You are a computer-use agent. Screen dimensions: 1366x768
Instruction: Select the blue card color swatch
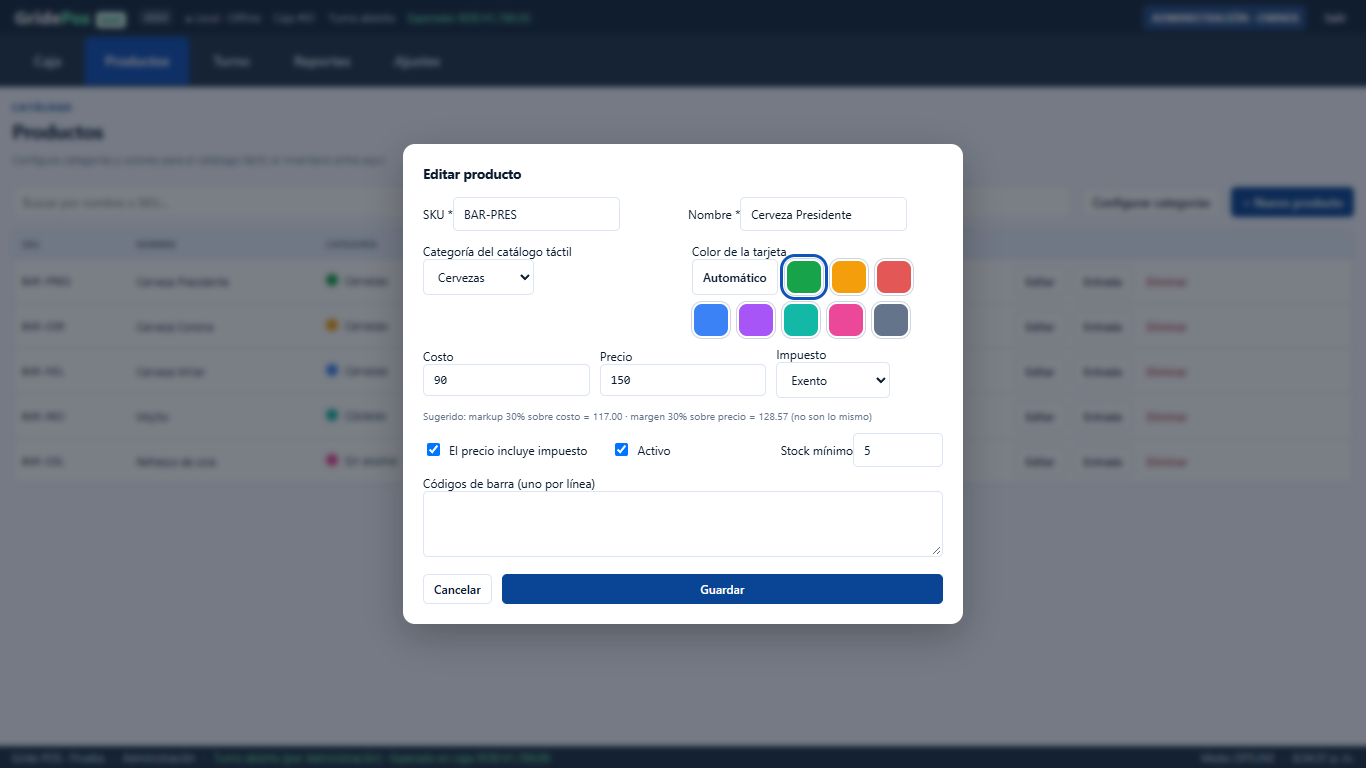pos(711,320)
